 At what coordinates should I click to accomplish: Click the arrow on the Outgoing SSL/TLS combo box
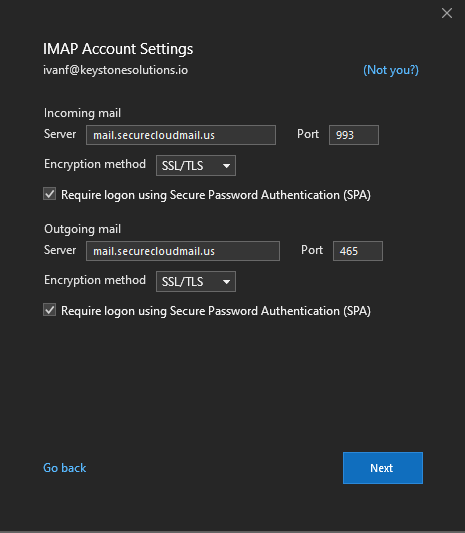[x=226, y=282]
